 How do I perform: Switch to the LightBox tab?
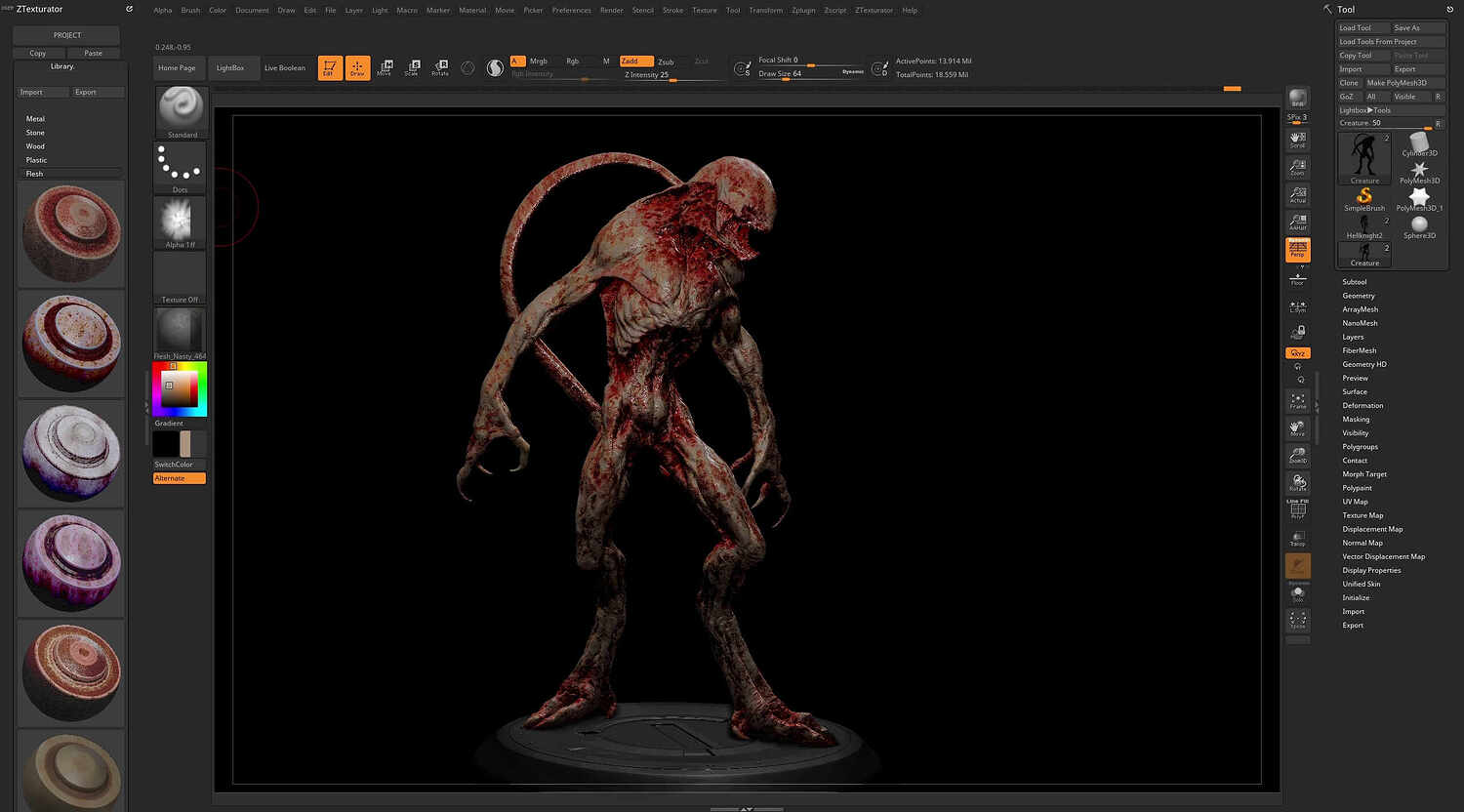pyautogui.click(x=232, y=67)
